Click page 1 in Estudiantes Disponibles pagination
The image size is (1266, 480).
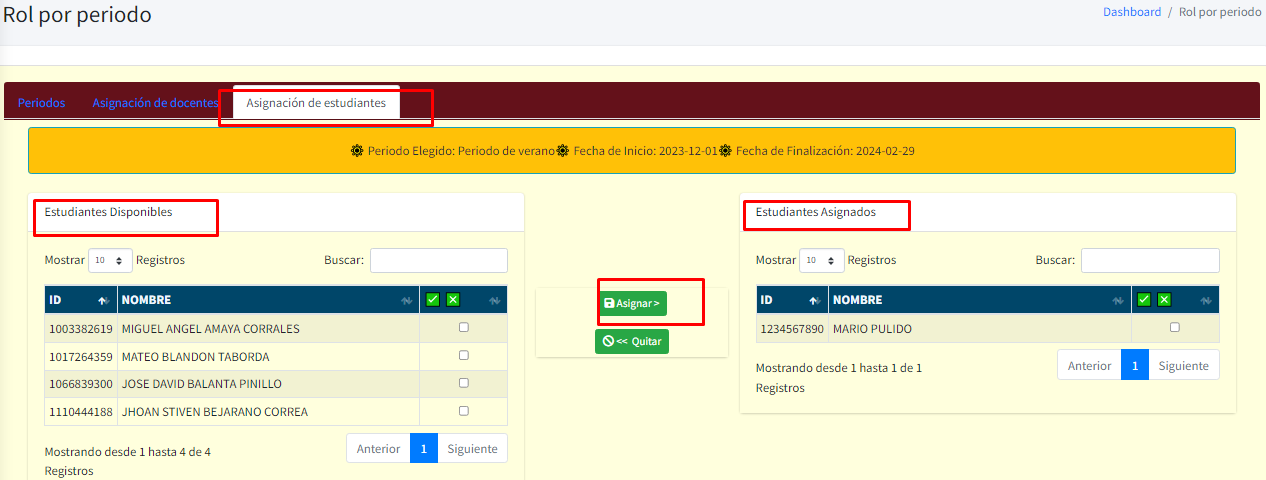(x=424, y=449)
